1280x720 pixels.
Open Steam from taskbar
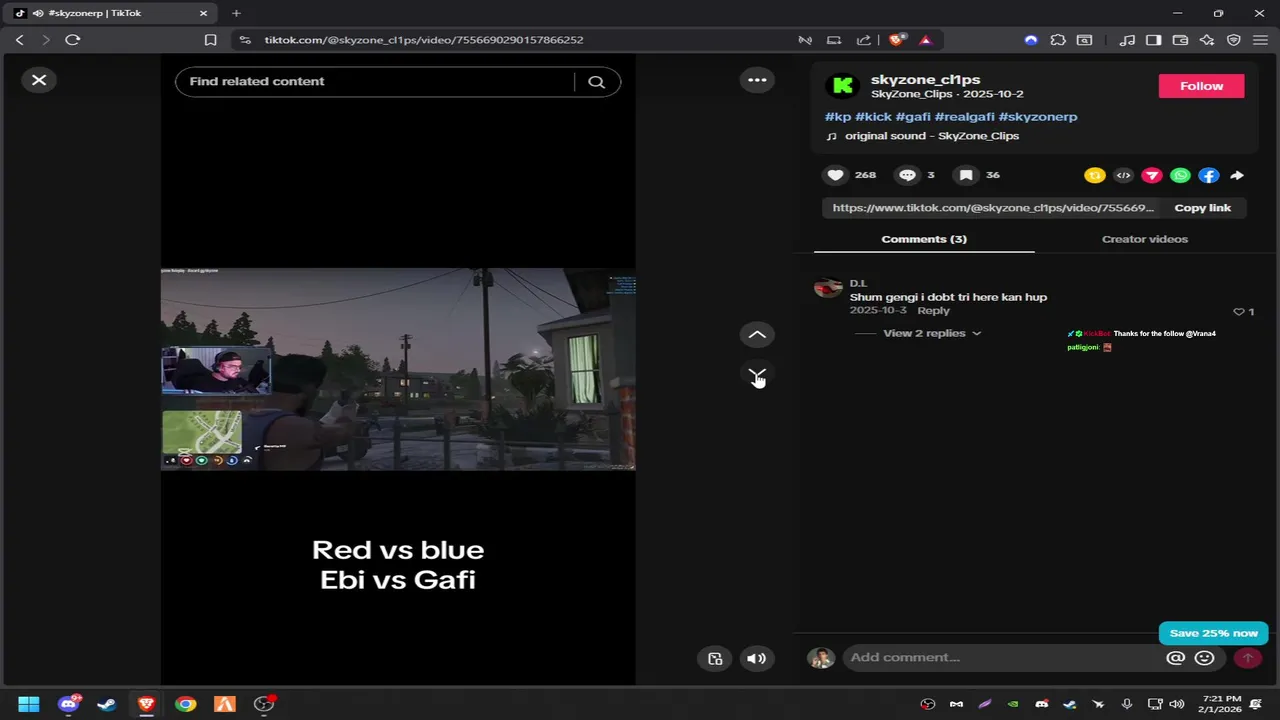point(107,704)
